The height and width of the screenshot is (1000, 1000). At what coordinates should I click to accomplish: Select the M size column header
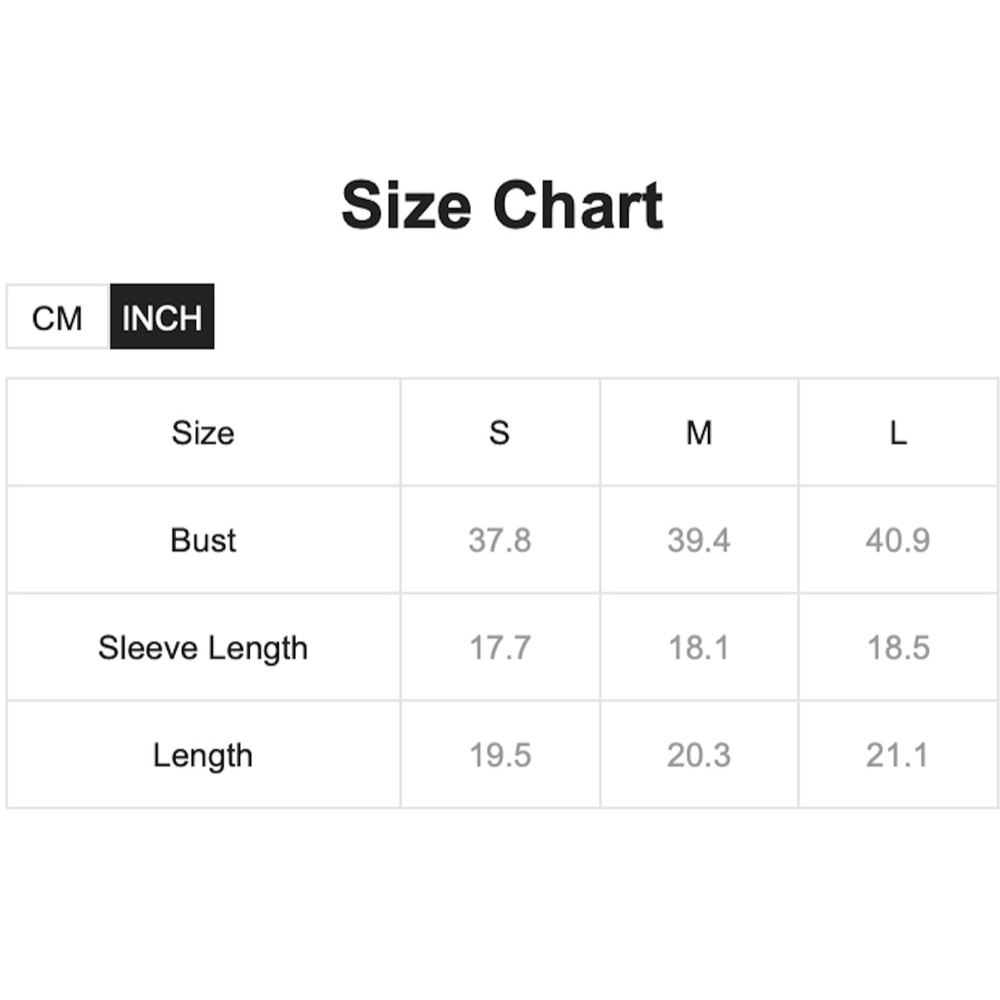699,433
